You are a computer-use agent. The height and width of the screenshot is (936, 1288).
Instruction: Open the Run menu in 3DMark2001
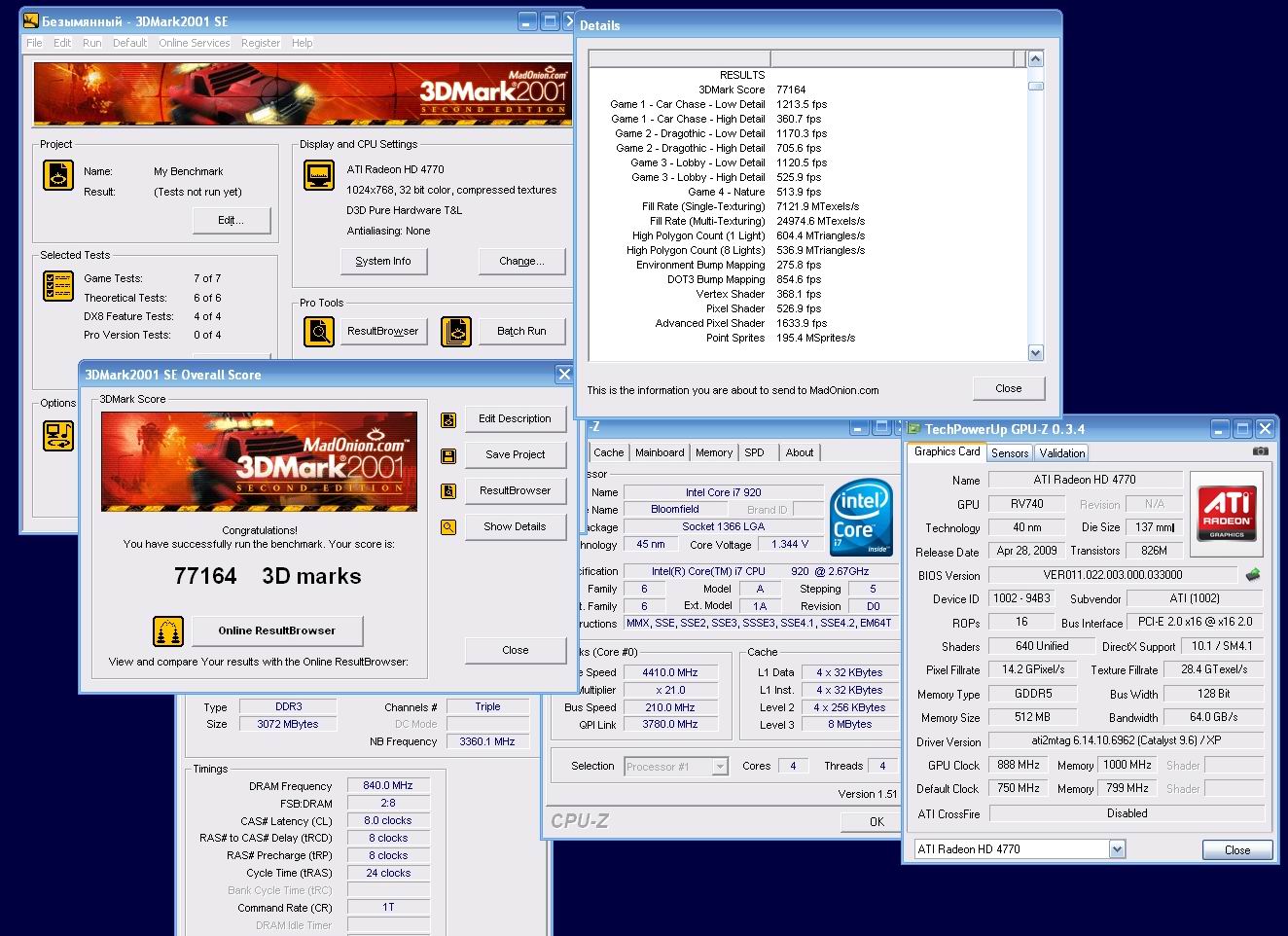91,43
